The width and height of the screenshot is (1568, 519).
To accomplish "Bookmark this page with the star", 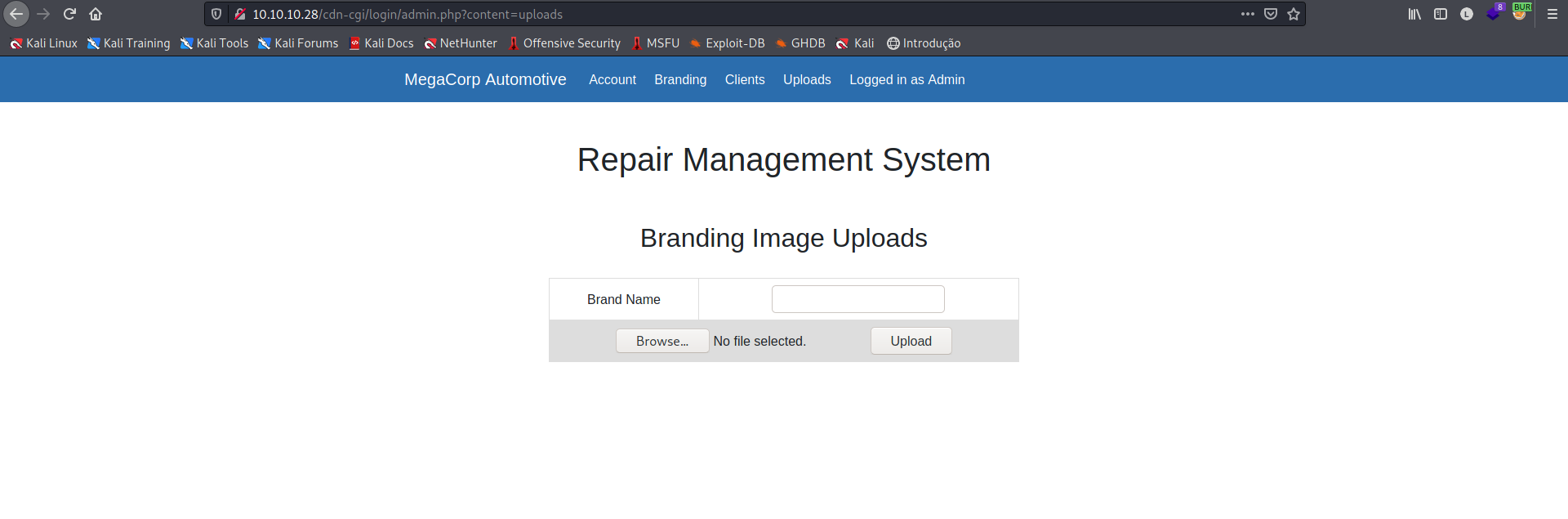I will (1294, 14).
